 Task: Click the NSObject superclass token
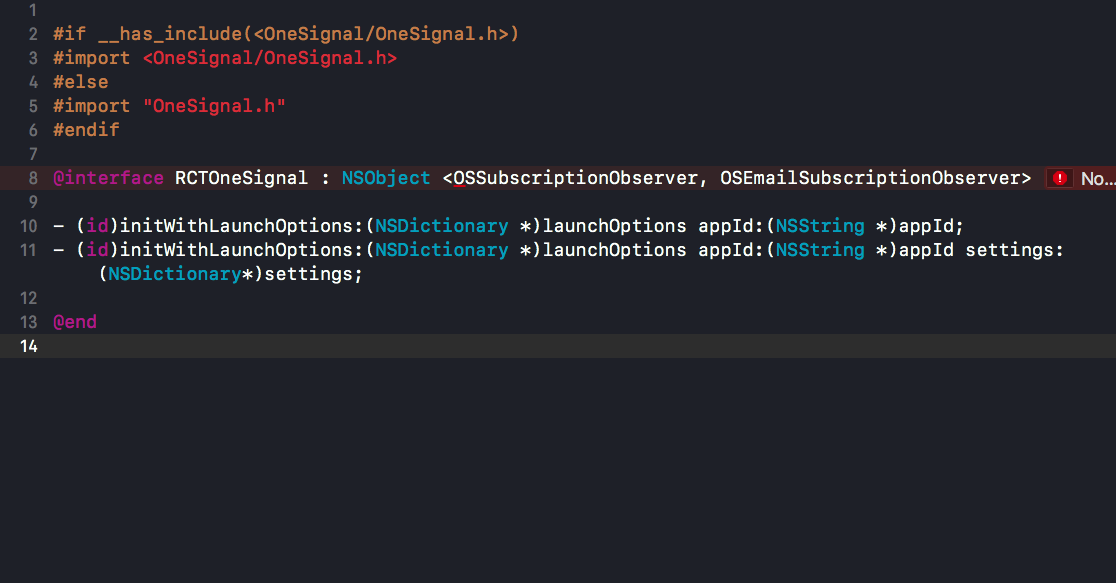coord(386,178)
